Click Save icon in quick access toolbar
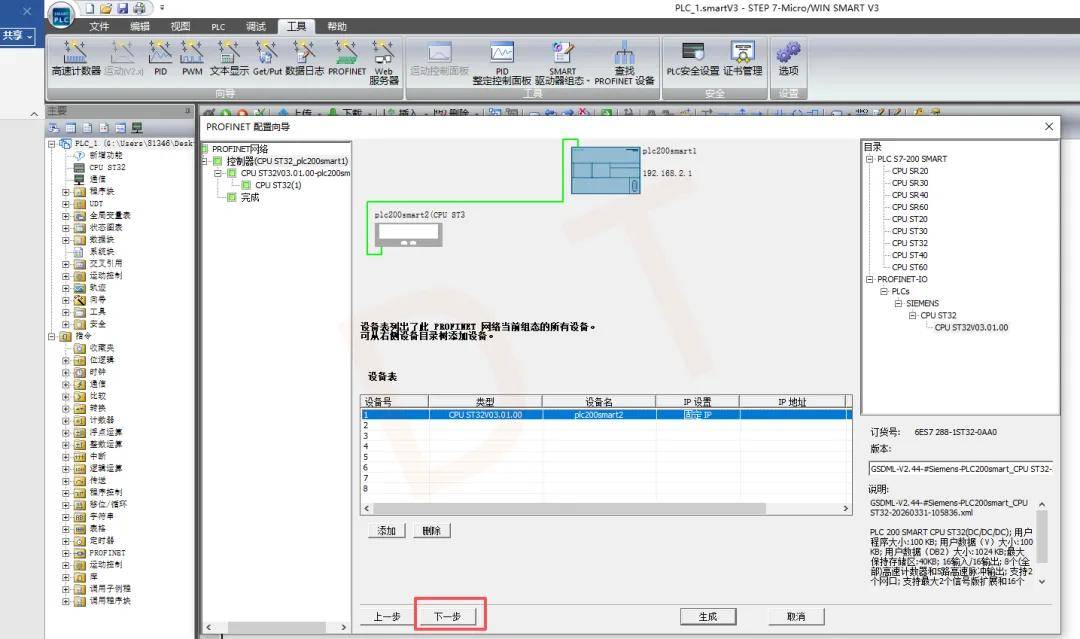This screenshot has height=639, width=1080. tap(123, 8)
